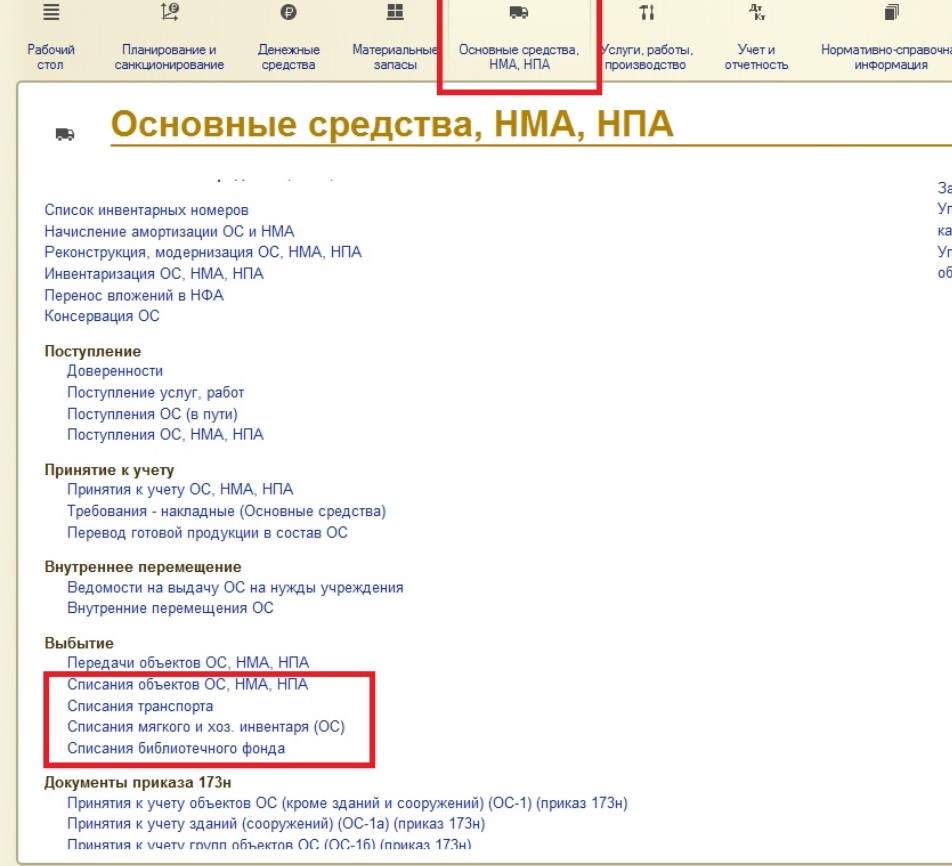Switch to the Учет и отчетность section
This screenshot has width=952, height=866.
pyautogui.click(x=756, y=56)
